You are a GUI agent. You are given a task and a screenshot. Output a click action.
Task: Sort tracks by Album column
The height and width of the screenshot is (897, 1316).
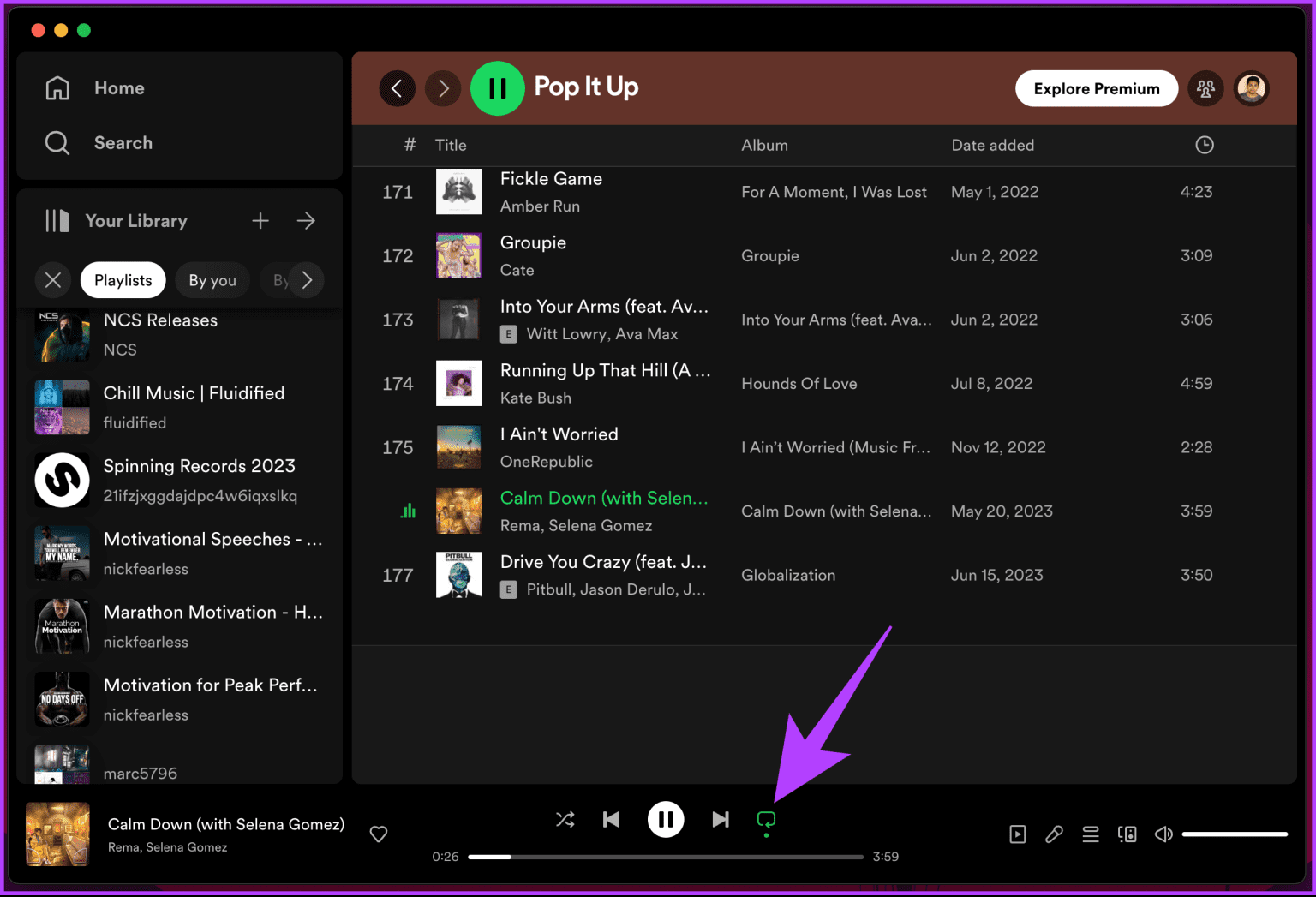point(764,145)
